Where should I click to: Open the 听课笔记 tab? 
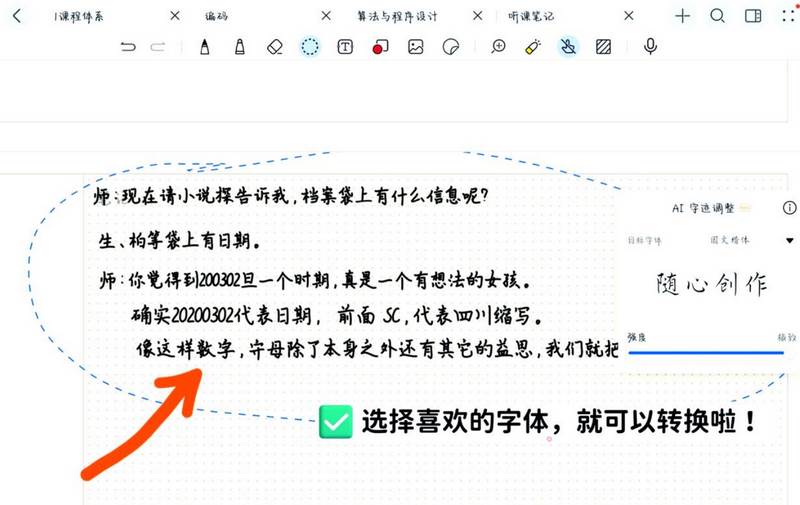point(531,16)
